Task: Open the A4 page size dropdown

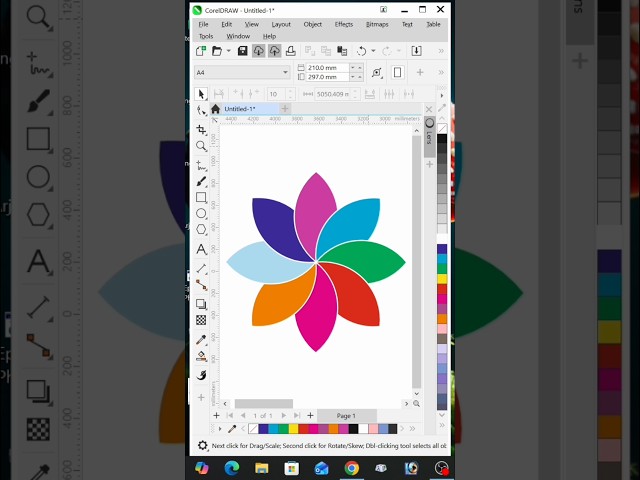Action: (242, 73)
